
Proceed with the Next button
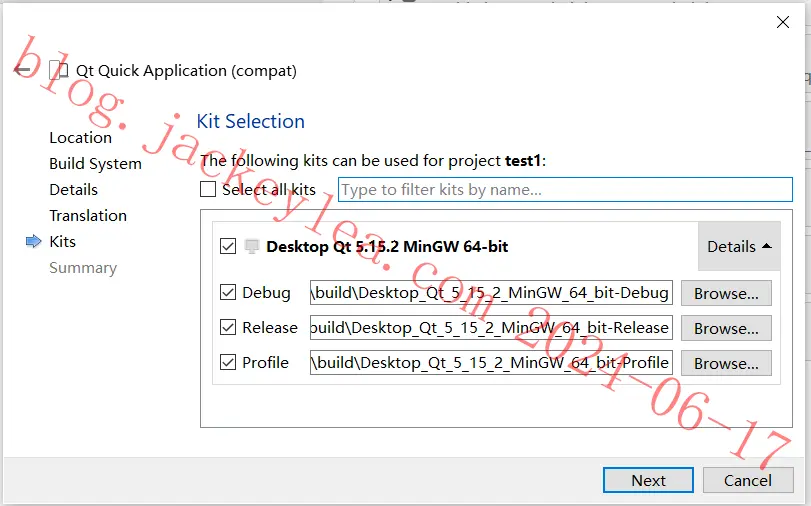648,480
